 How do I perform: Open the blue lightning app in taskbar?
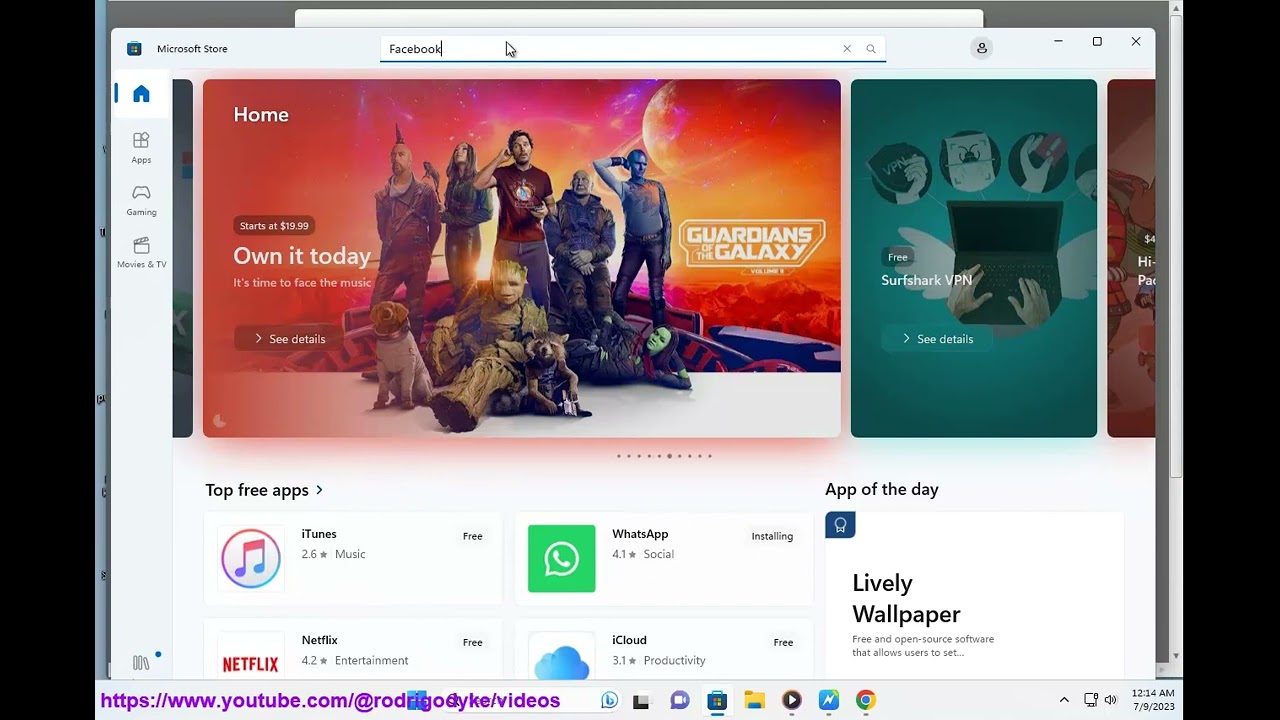829,701
